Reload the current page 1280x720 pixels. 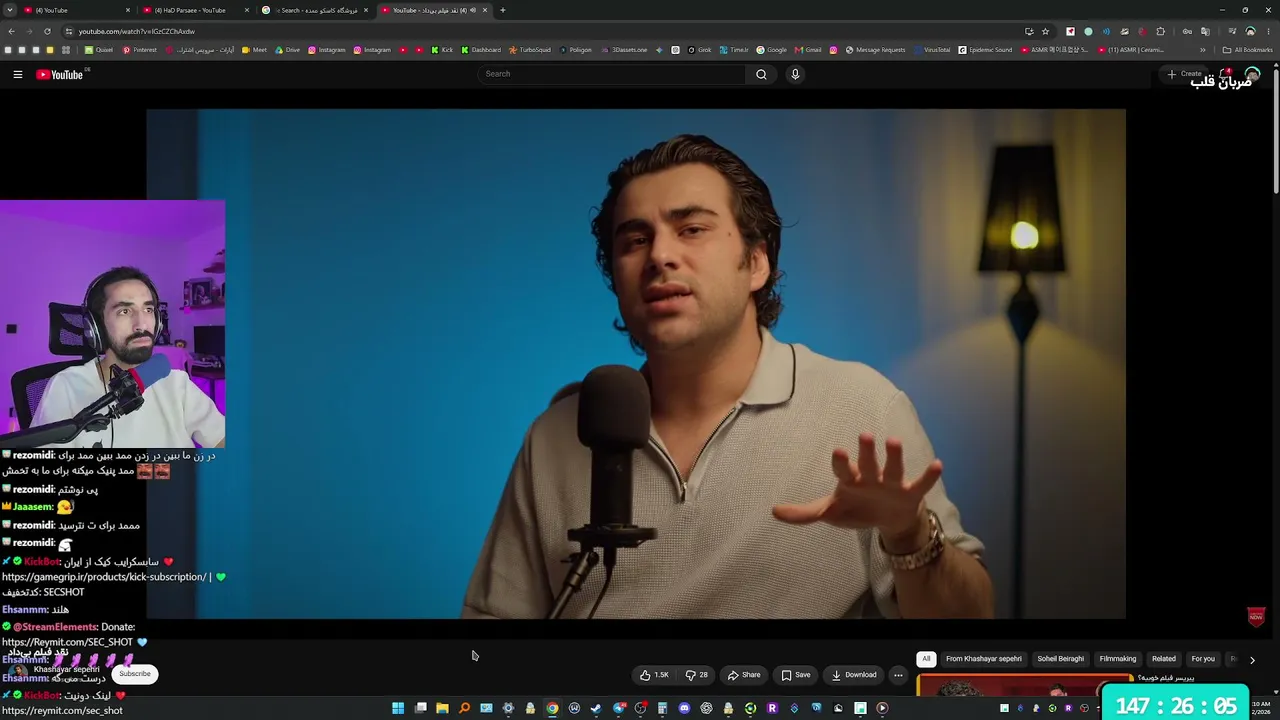46,31
